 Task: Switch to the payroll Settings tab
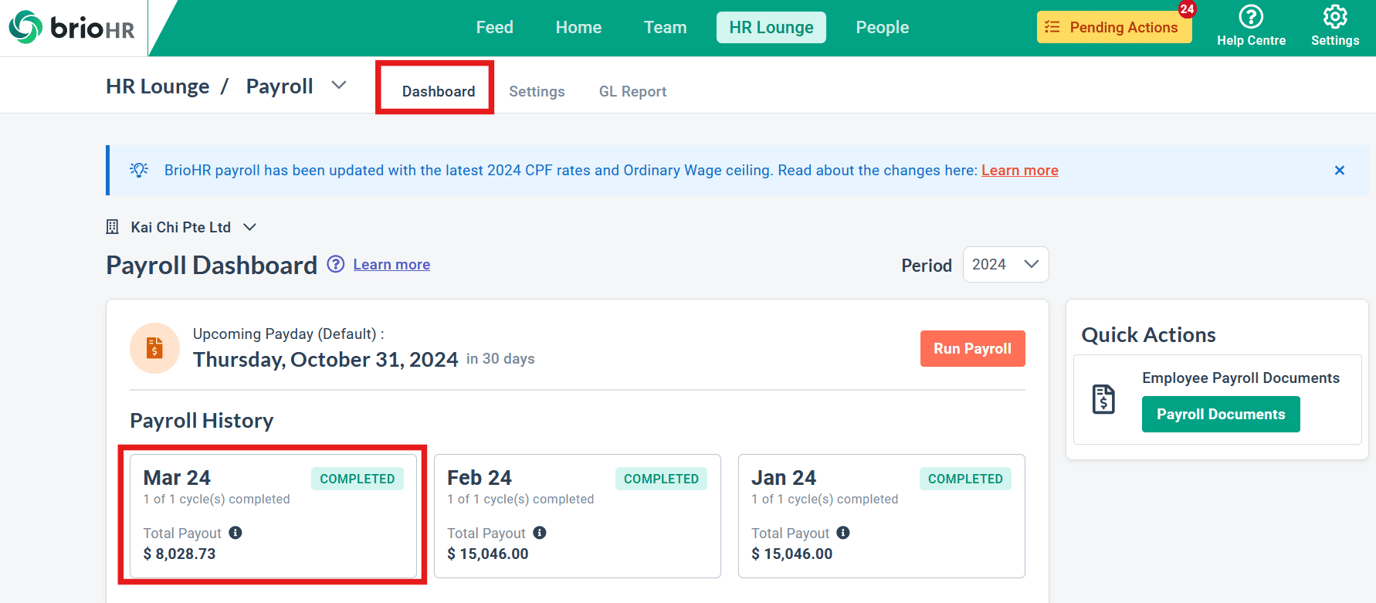coord(537,91)
